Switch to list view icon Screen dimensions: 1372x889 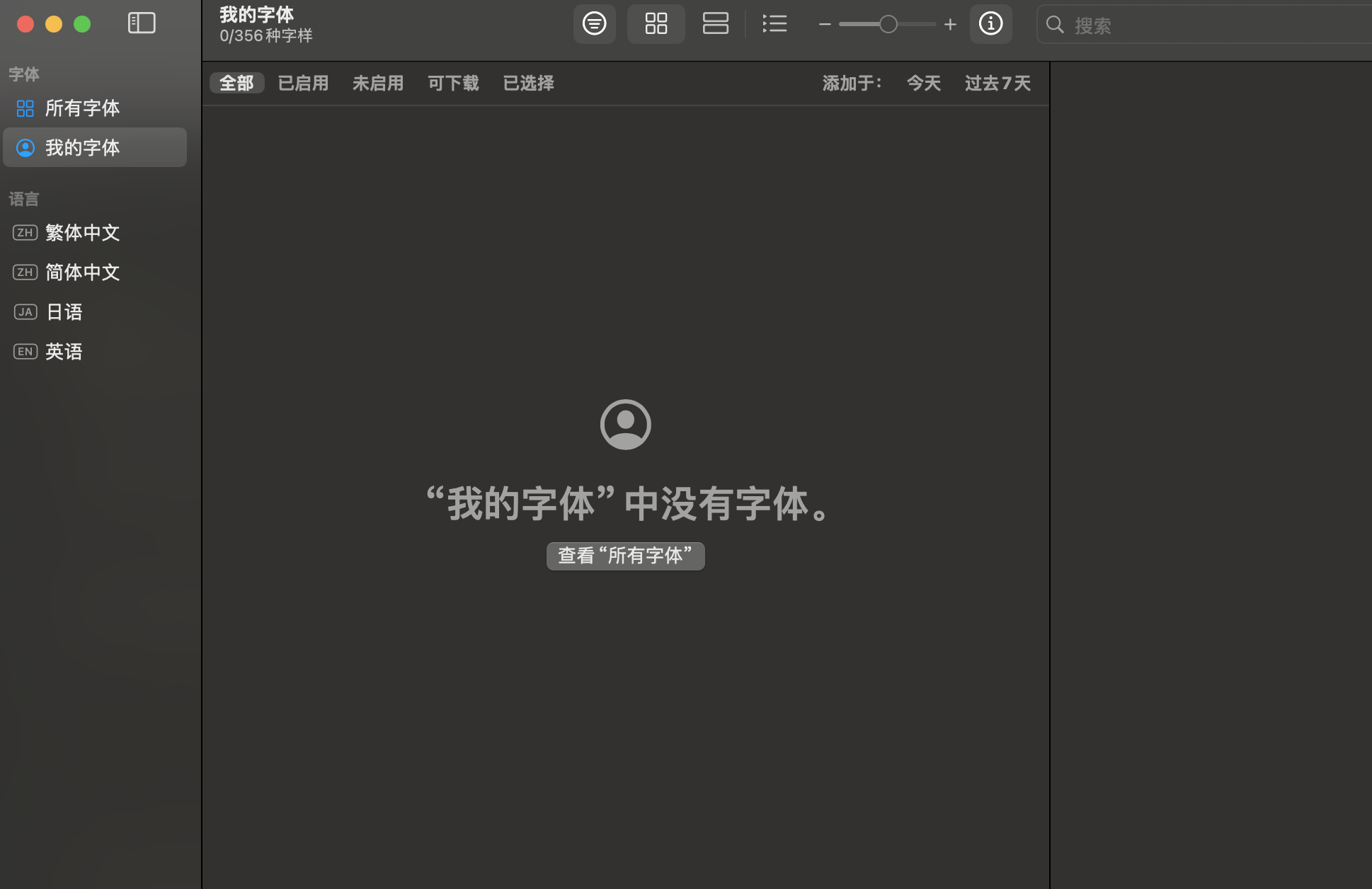[774, 24]
